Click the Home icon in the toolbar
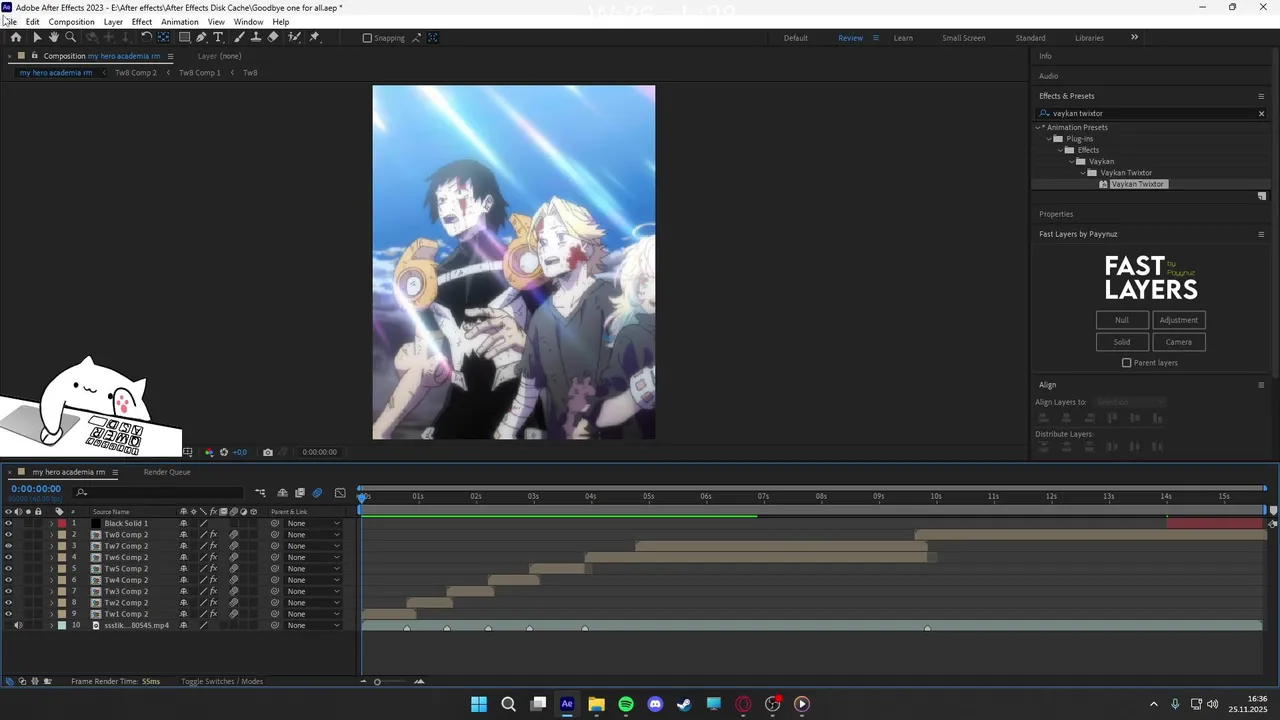 point(16,37)
